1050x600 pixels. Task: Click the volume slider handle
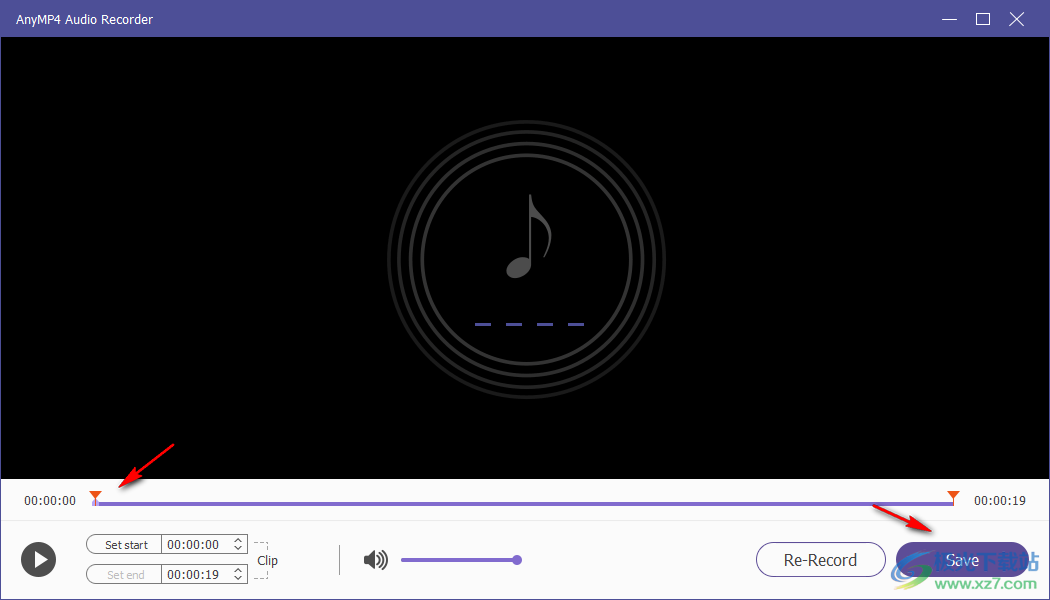tap(517, 560)
